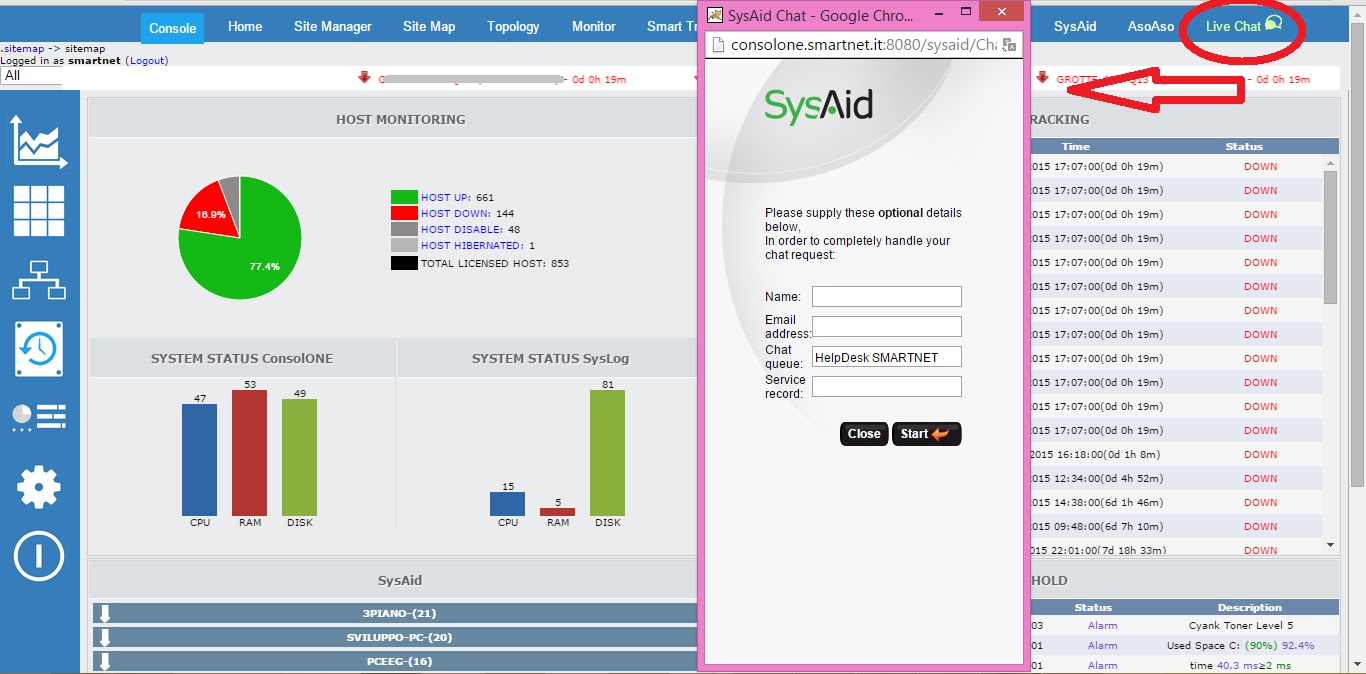Select the monitoring graph icon in the sidebar
Screen dimensions: 1366x674
[40, 142]
